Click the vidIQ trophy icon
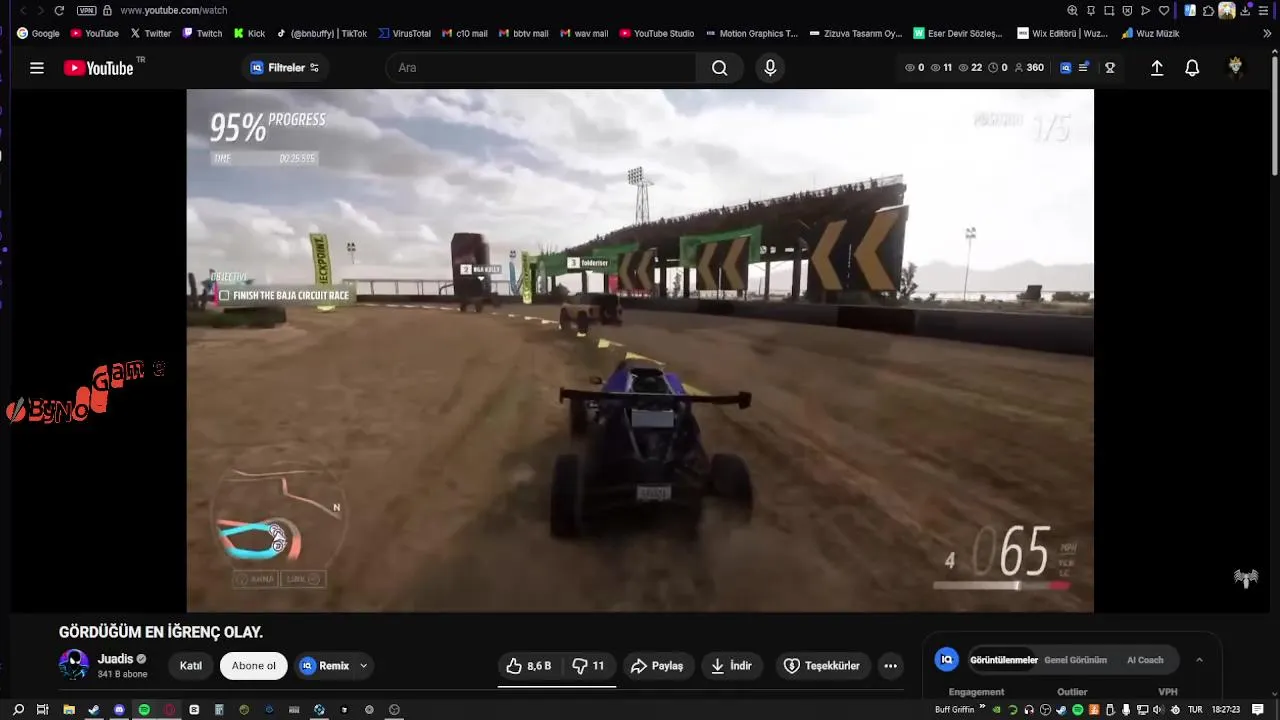This screenshot has height=720, width=1280. pyautogui.click(x=1110, y=68)
